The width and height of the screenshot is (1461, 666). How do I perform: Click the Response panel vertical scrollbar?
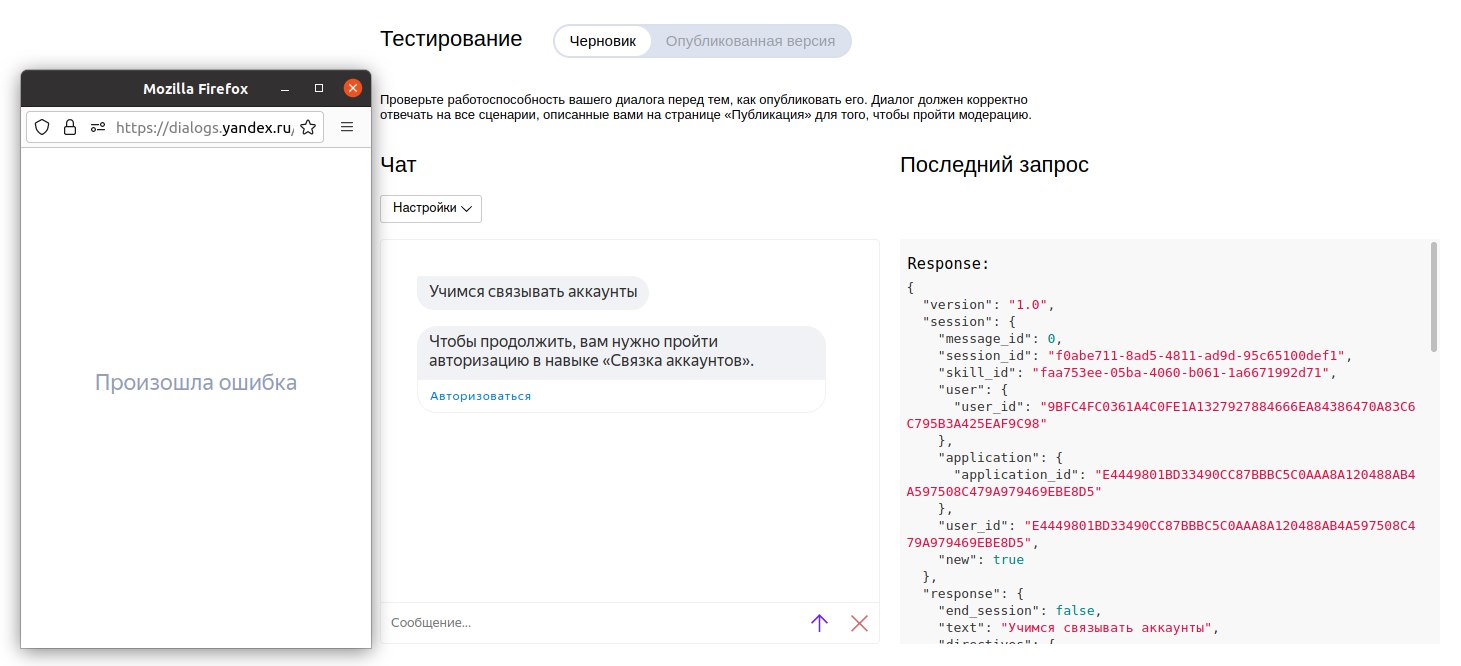tap(1434, 296)
